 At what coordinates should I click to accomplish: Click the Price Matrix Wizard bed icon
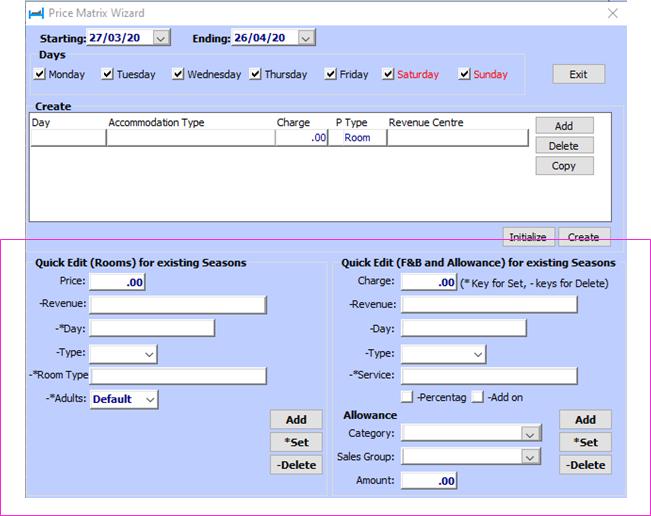[x=37, y=14]
